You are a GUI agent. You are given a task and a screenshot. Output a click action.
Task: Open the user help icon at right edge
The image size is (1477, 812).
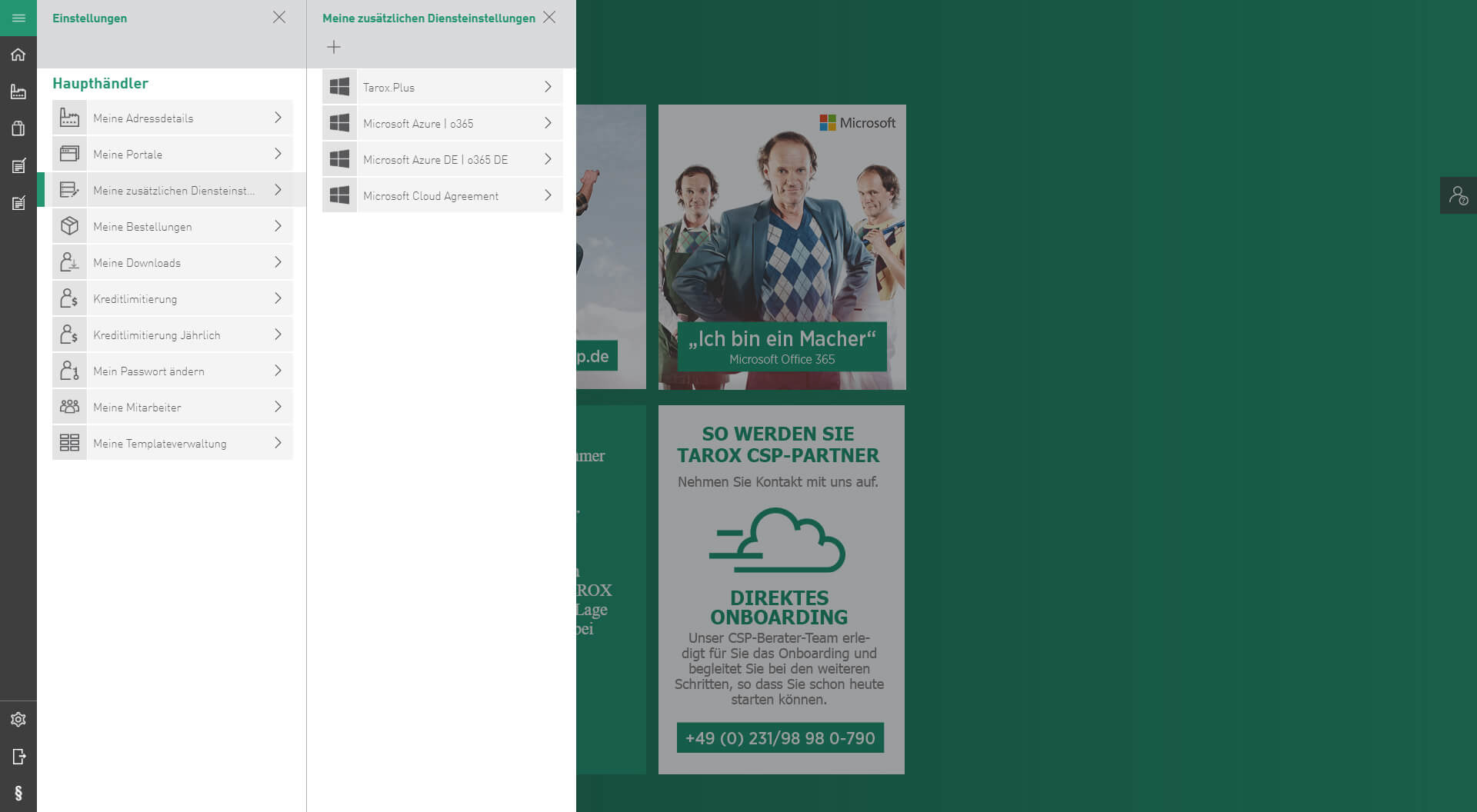(1458, 195)
